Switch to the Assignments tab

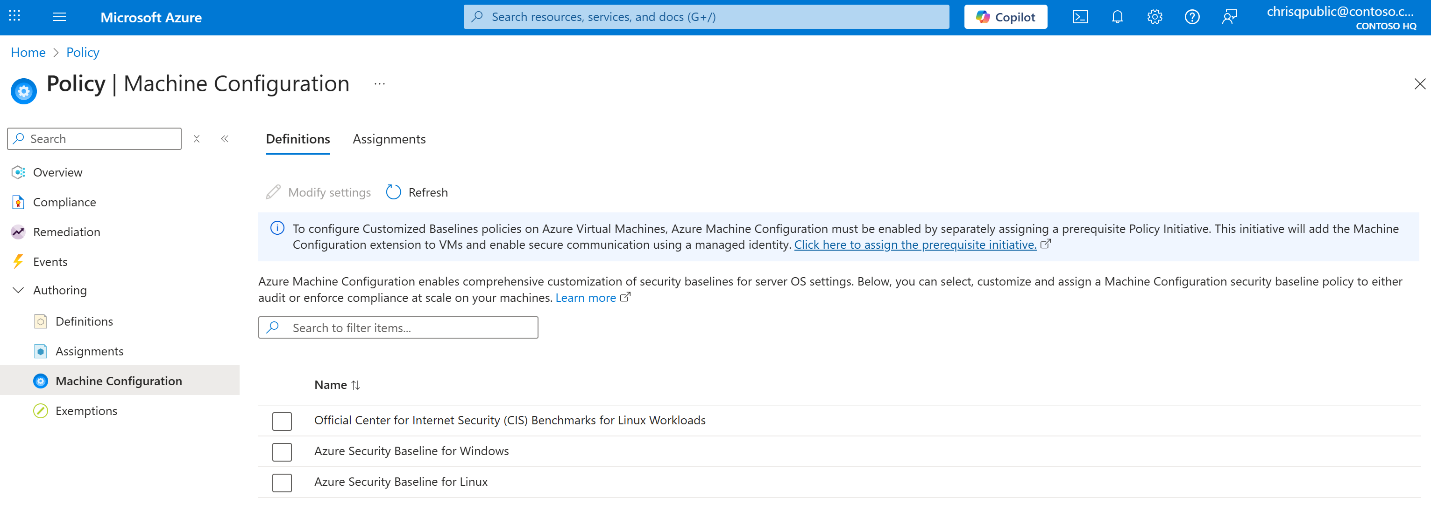pos(389,139)
